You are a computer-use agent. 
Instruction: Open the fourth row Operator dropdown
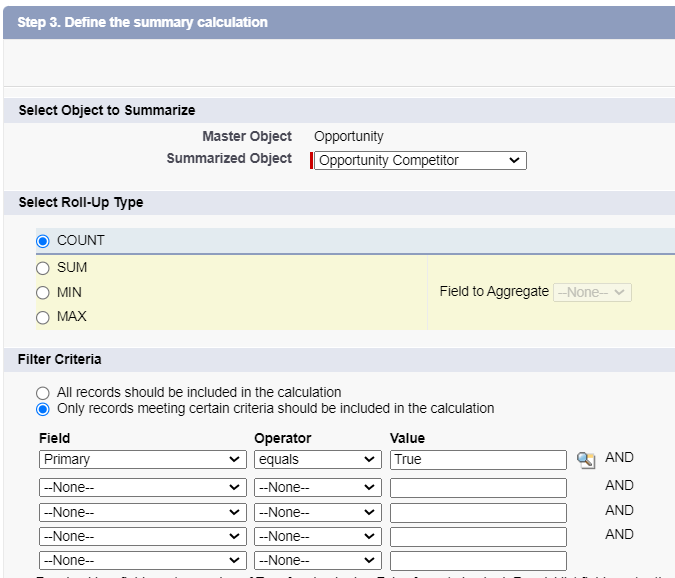pyautogui.click(x=316, y=537)
